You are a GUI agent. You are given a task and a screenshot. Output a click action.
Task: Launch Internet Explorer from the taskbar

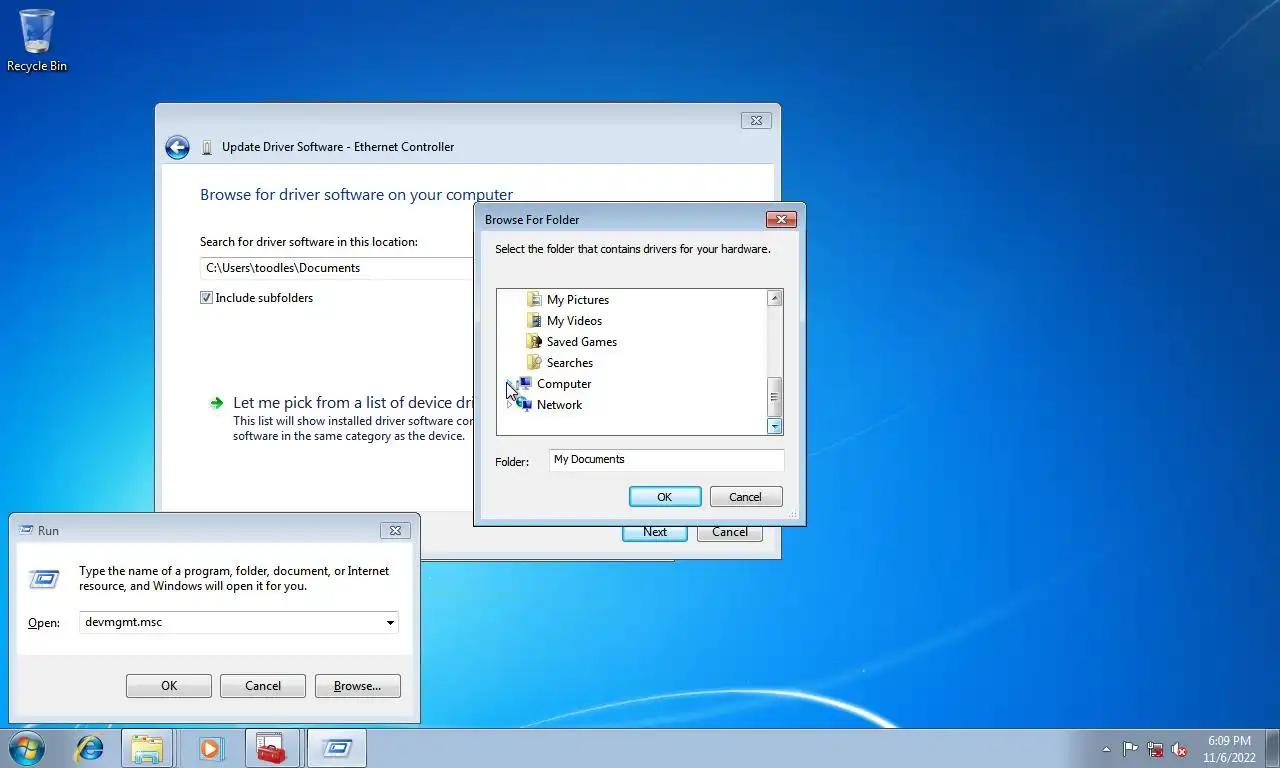(x=90, y=748)
